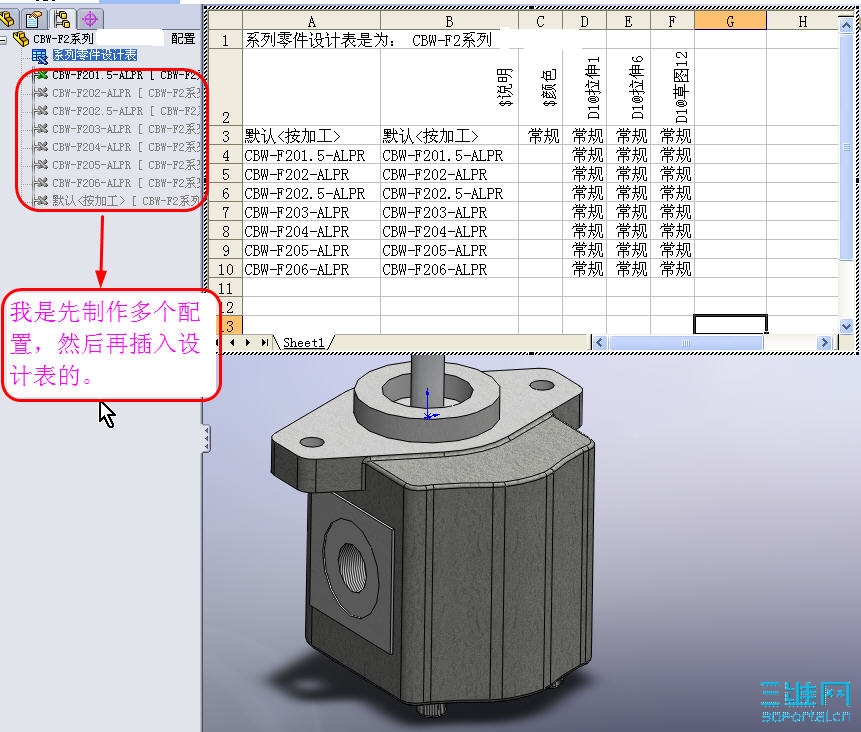Click the icon of configuration CBW-F203-ALPR
The width and height of the screenshot is (861, 732).
[x=40, y=129]
